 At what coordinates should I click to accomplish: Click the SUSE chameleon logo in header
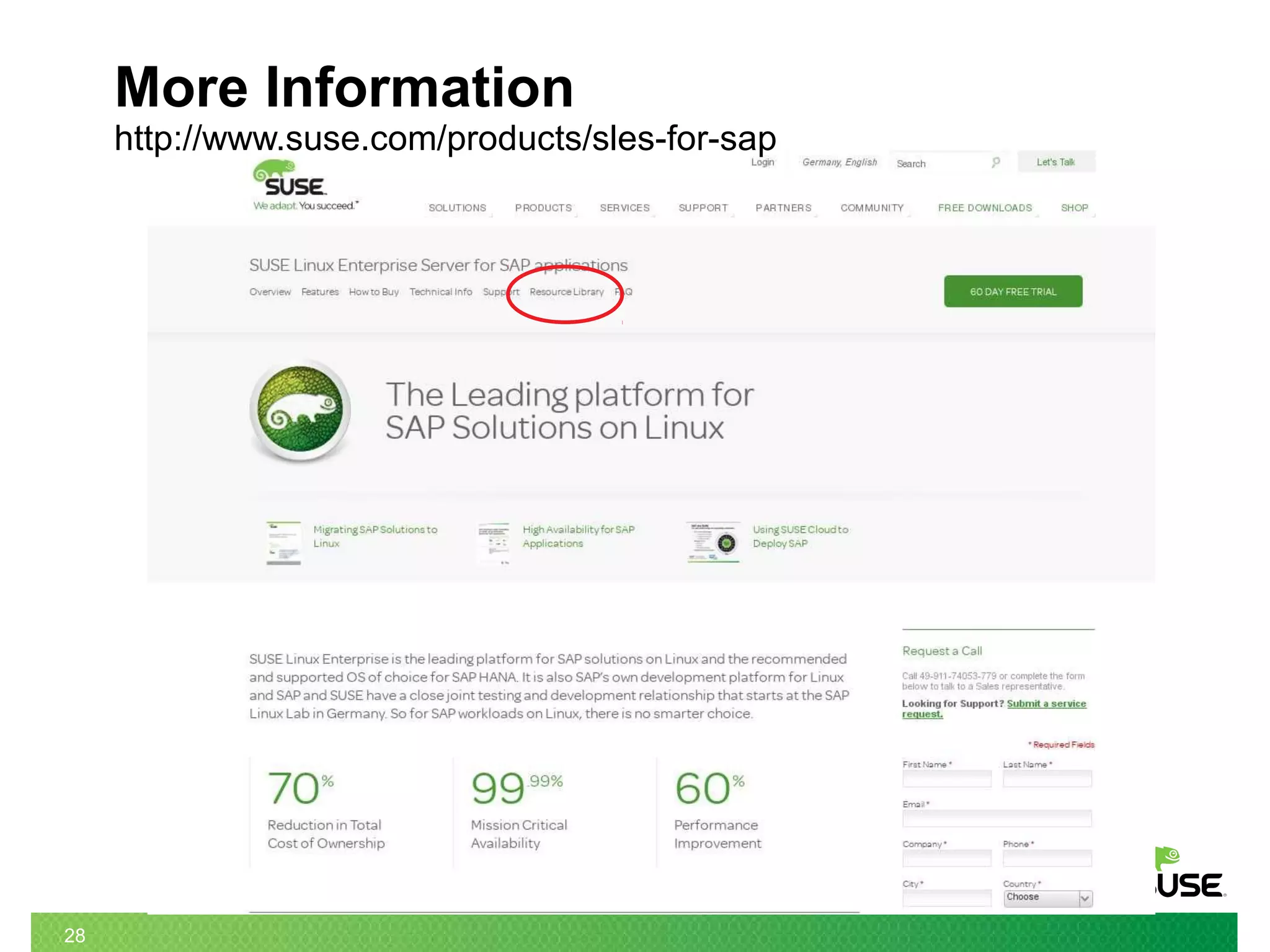click(290, 178)
